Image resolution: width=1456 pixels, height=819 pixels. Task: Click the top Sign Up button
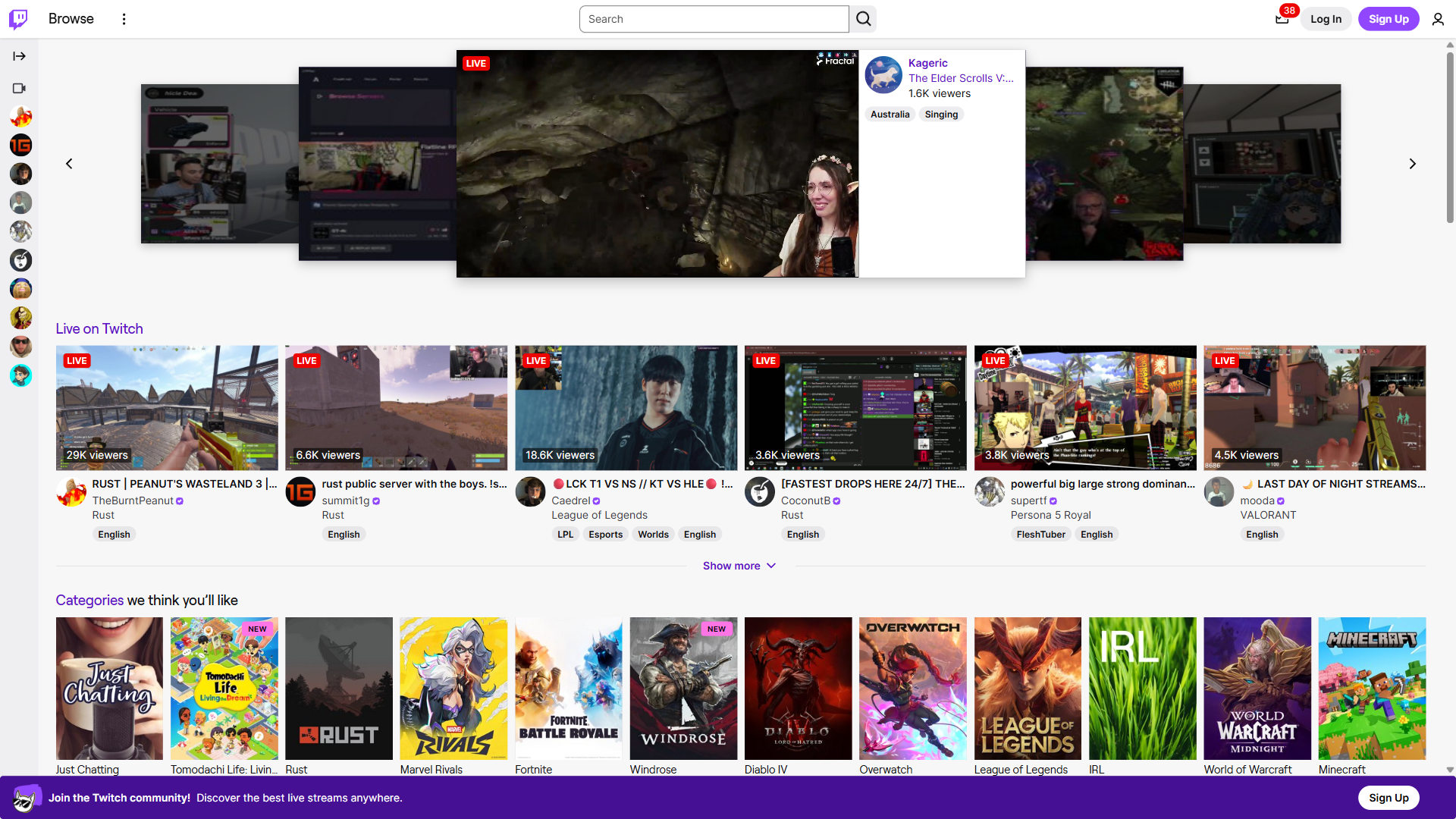click(1389, 19)
